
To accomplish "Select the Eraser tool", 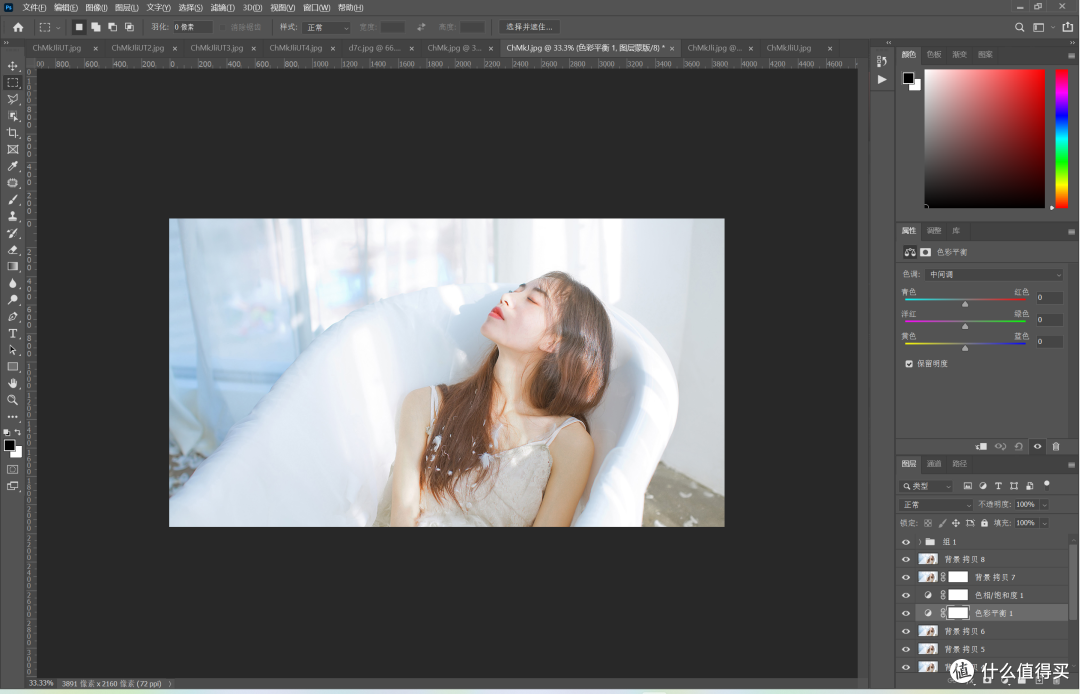I will (x=12, y=249).
